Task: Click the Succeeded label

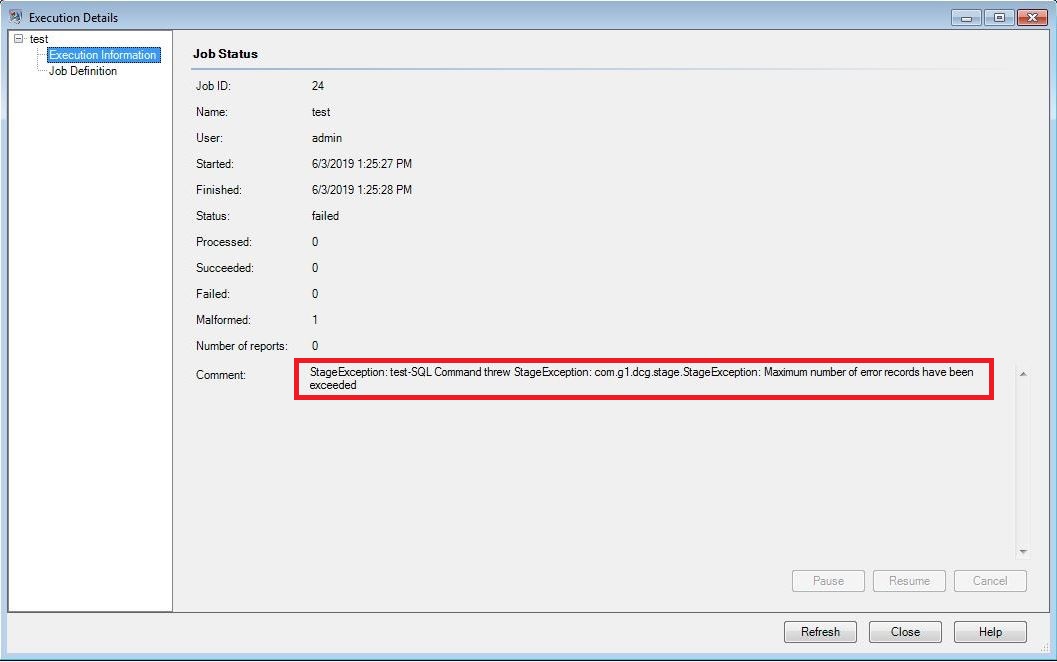Action: (x=225, y=268)
